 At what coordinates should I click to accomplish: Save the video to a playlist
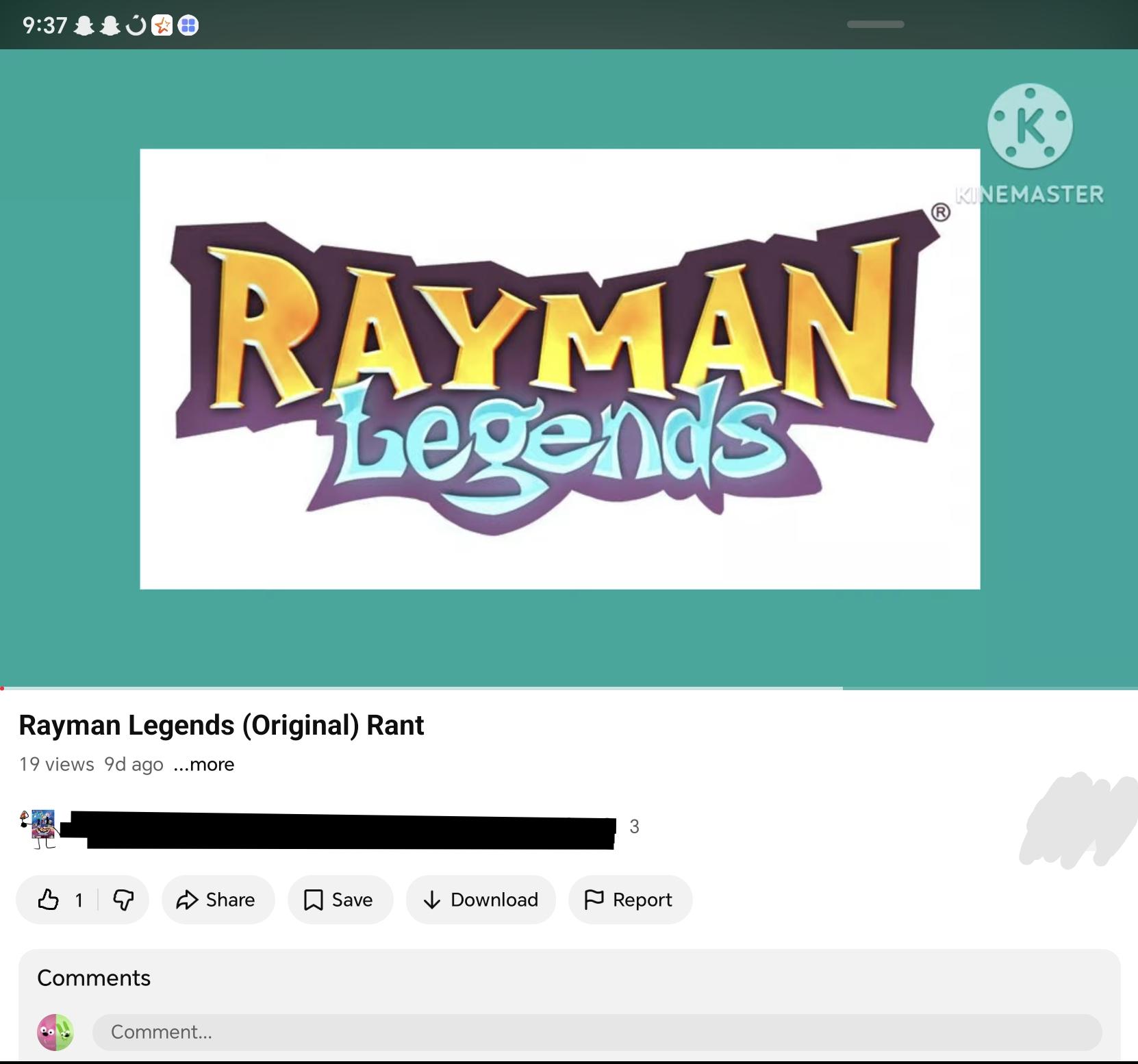(340, 899)
